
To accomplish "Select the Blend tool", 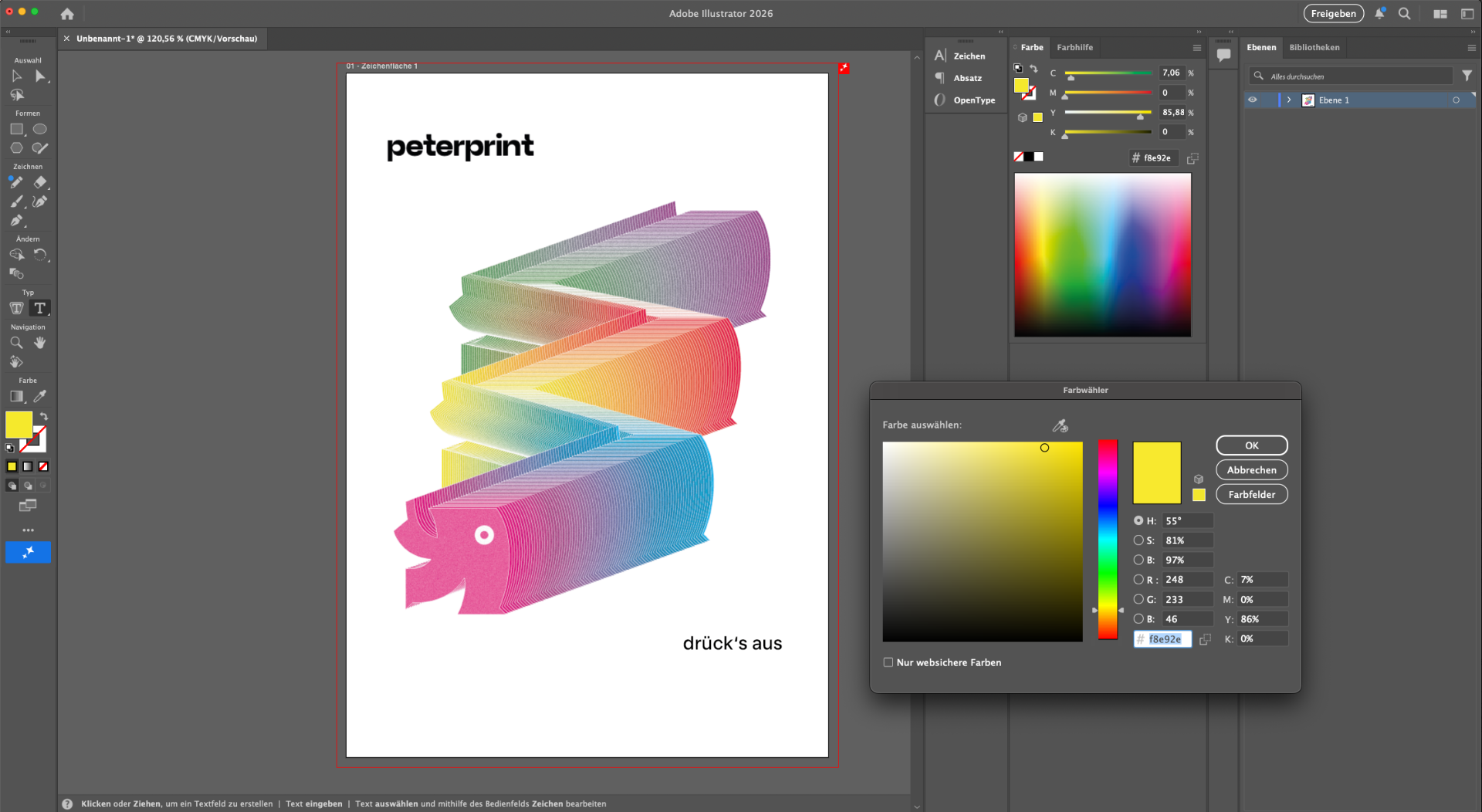I will point(16,273).
